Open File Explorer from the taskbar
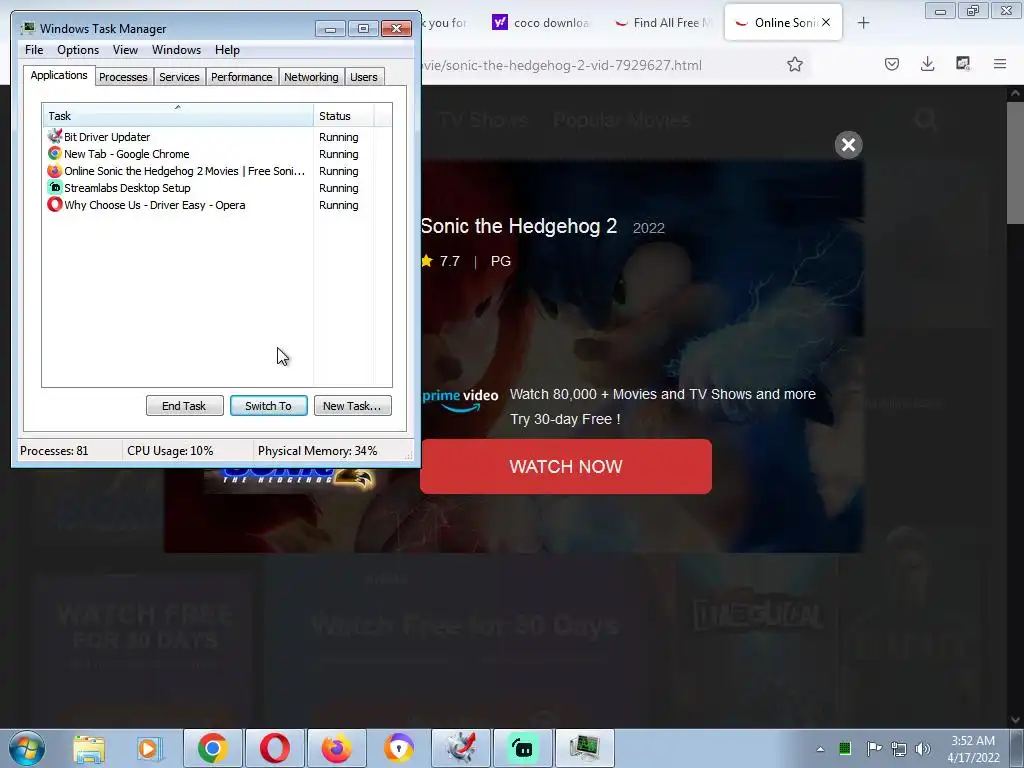Viewport: 1024px width, 768px height. tap(89, 748)
